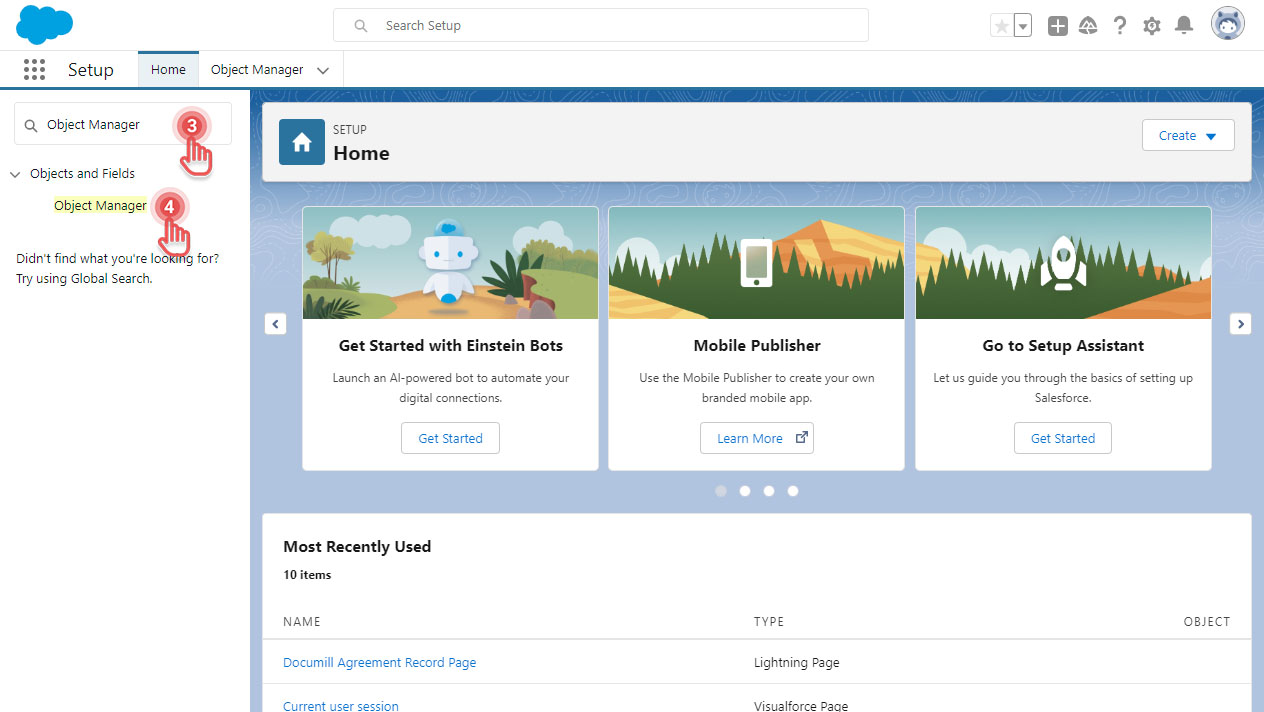Click the Salesforce cloud logo
1264x712 pixels.
tap(44, 24)
